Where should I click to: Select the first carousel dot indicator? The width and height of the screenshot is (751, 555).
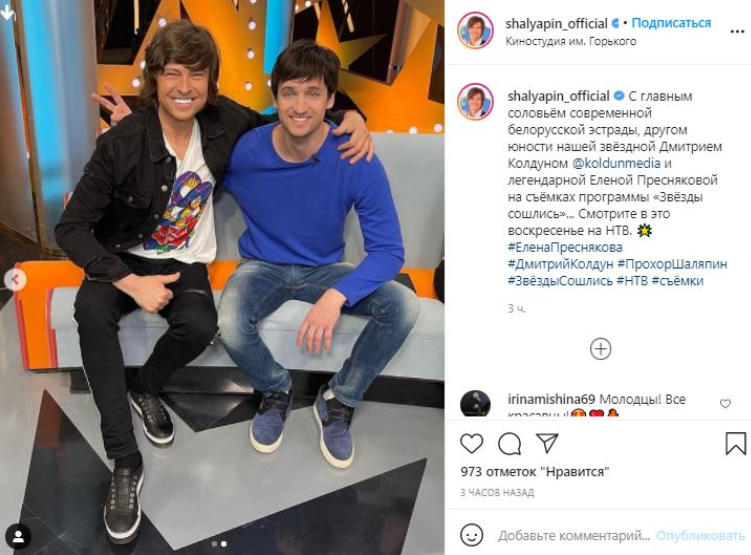click(x=214, y=544)
